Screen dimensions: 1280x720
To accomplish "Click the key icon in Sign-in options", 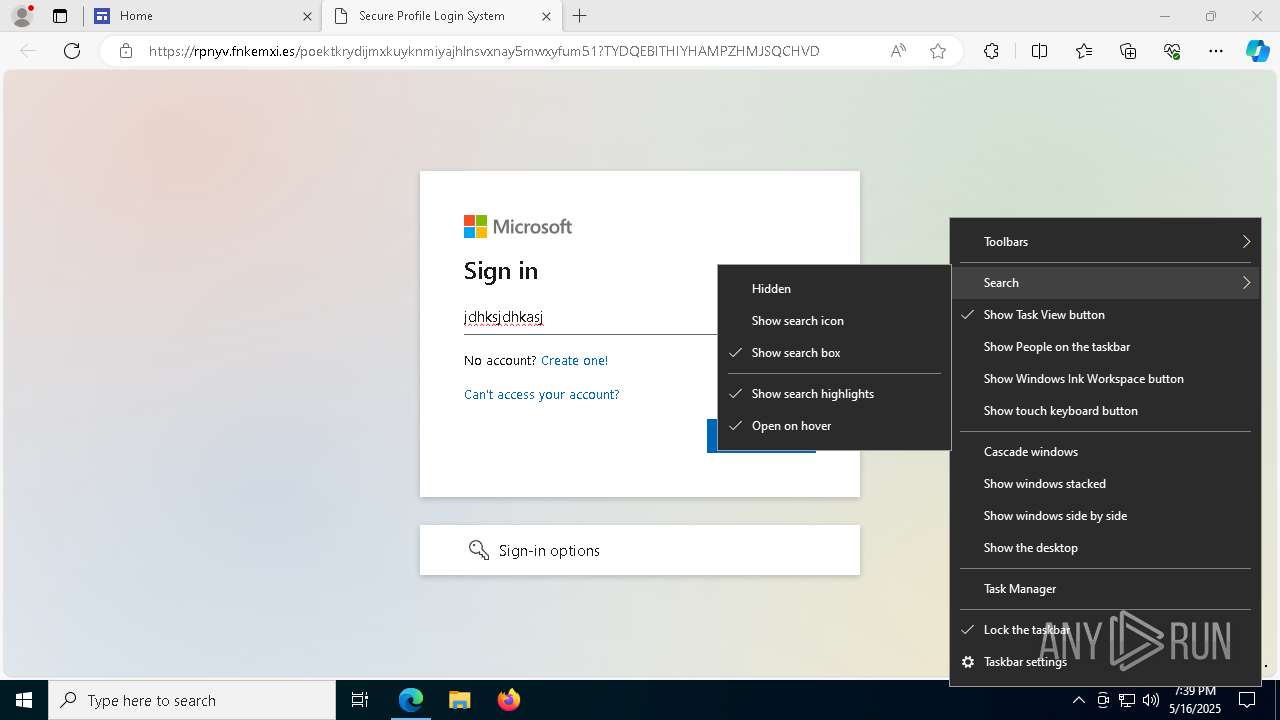I will (x=479, y=550).
